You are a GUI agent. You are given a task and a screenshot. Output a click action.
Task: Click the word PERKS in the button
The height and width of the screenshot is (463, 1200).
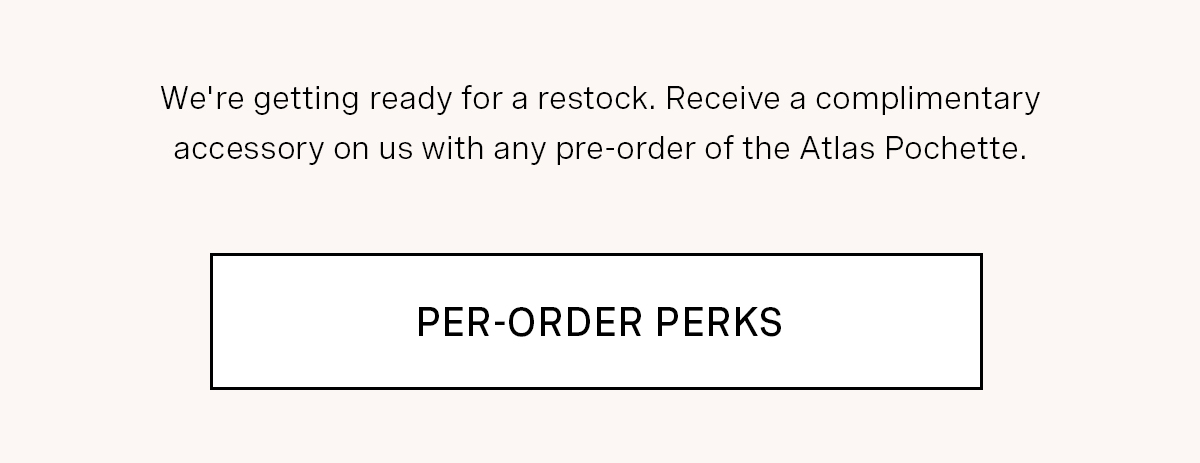click(719, 322)
